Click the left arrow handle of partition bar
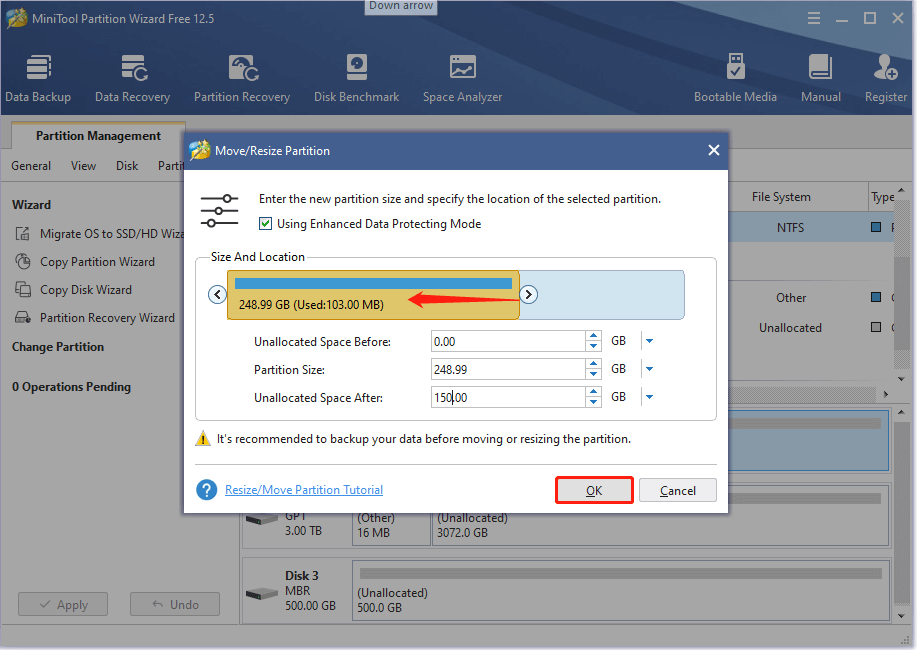 tap(217, 294)
